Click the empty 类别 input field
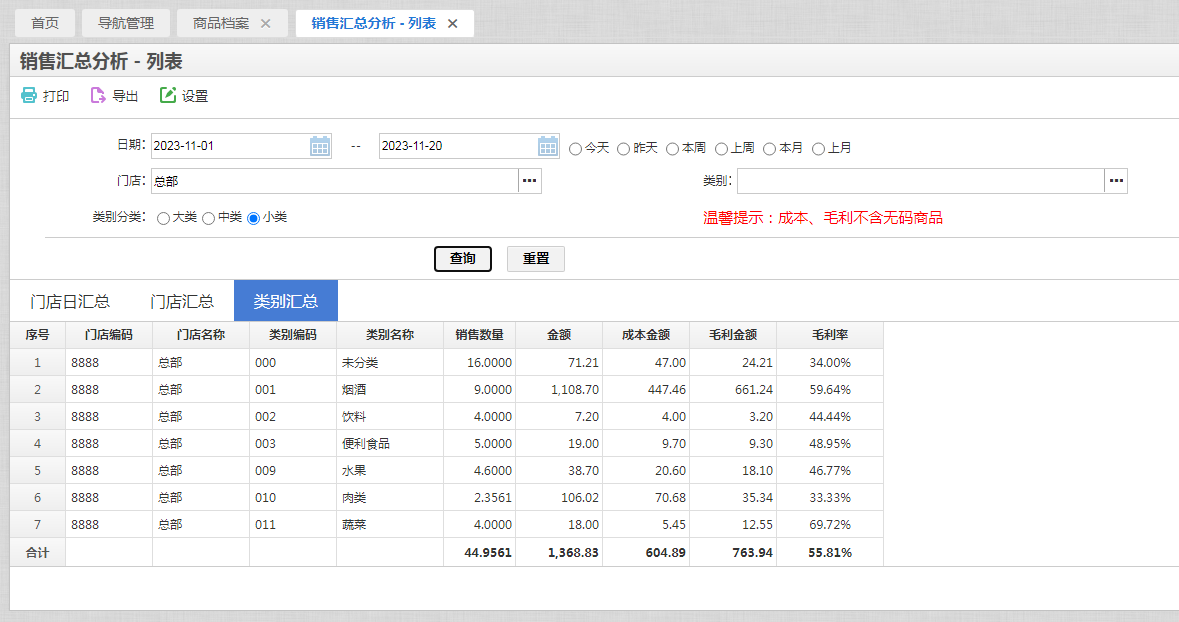Screen dimensions: 1179x622 (920, 181)
